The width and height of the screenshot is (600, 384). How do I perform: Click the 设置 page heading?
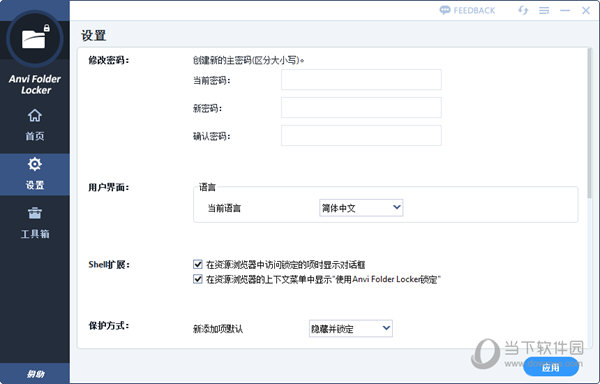pos(93,35)
